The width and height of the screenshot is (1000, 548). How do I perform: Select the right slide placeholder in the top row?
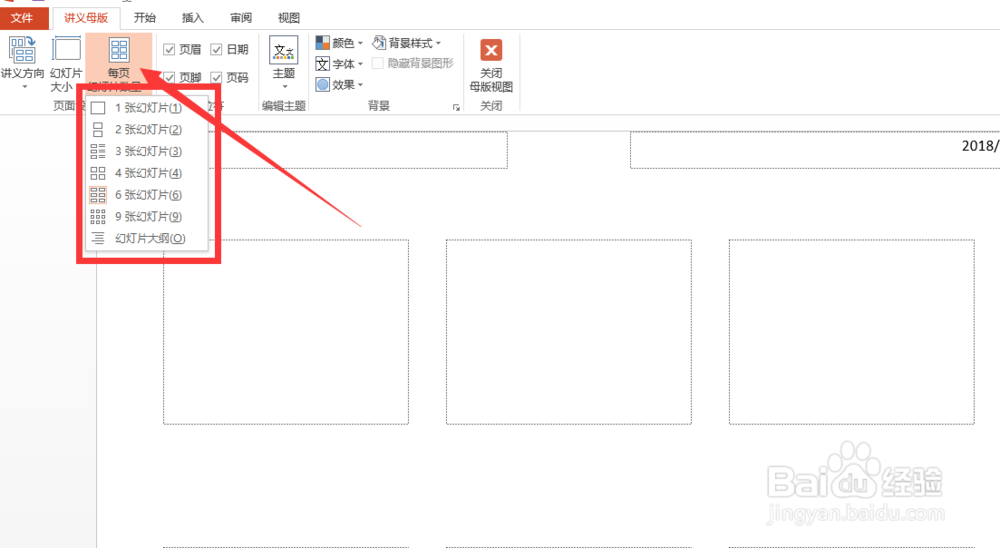click(851, 332)
